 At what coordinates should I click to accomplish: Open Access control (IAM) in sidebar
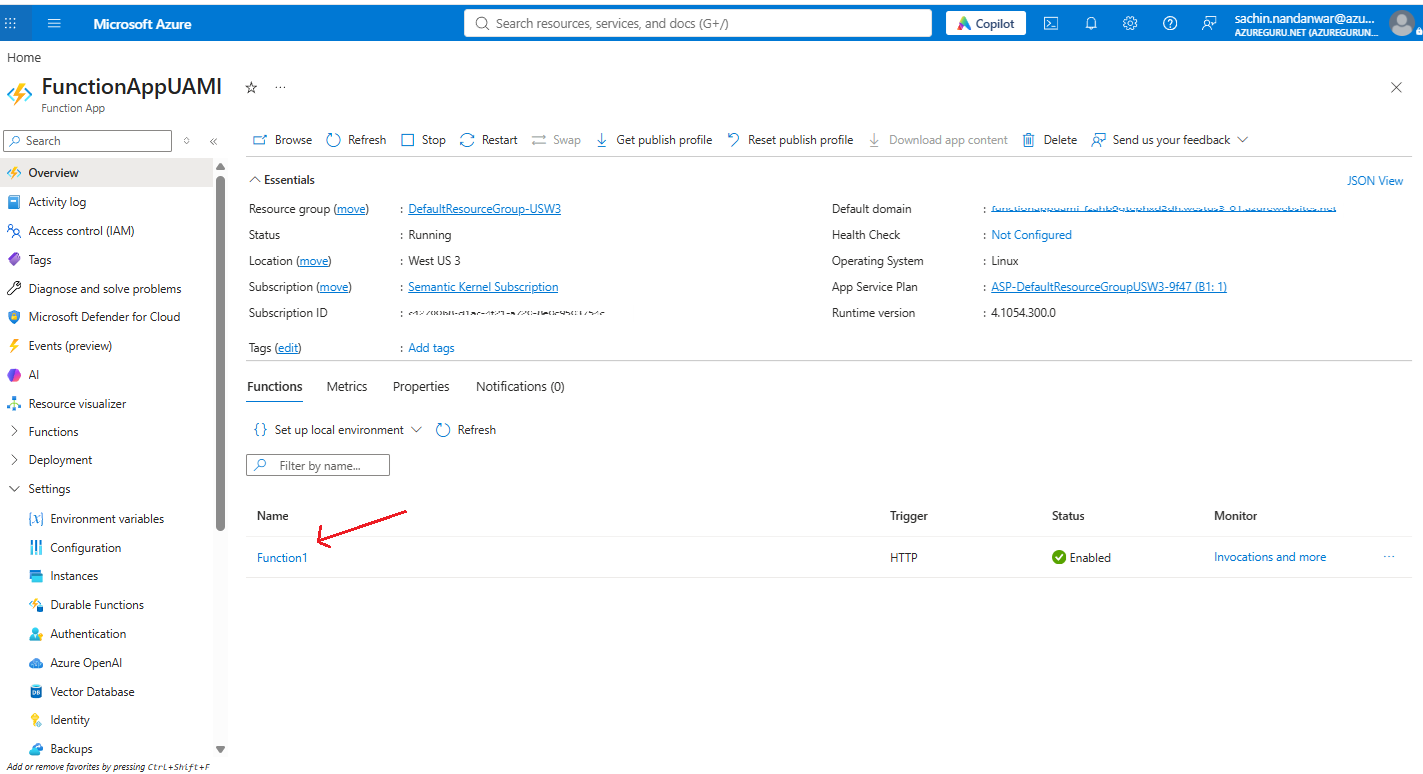tap(81, 231)
